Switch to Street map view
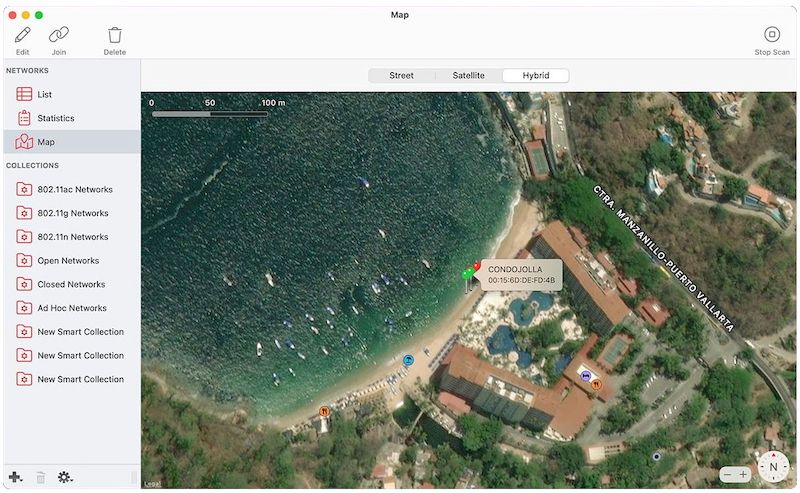 tap(402, 76)
